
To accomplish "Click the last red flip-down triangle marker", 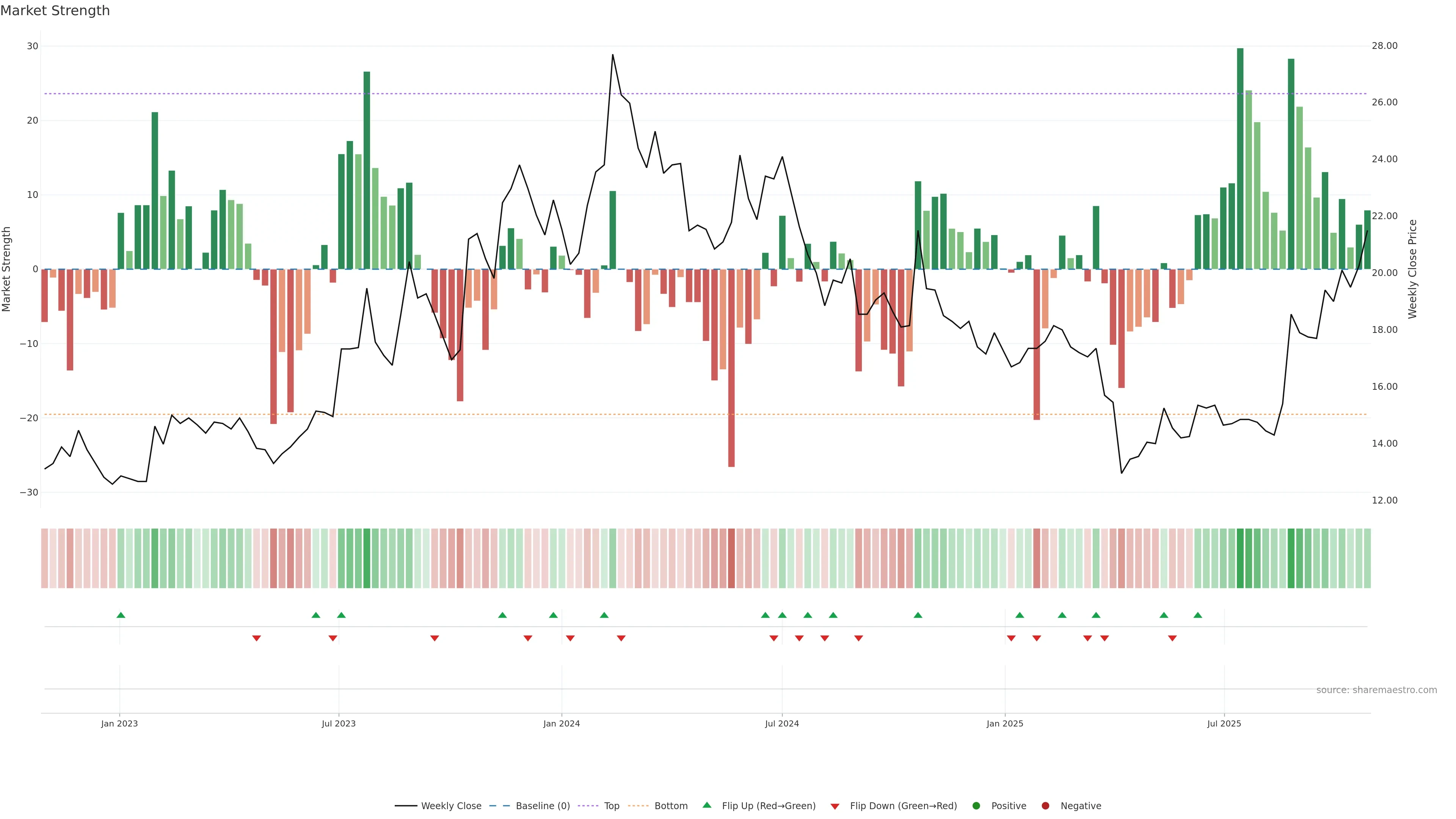I will tap(1172, 638).
